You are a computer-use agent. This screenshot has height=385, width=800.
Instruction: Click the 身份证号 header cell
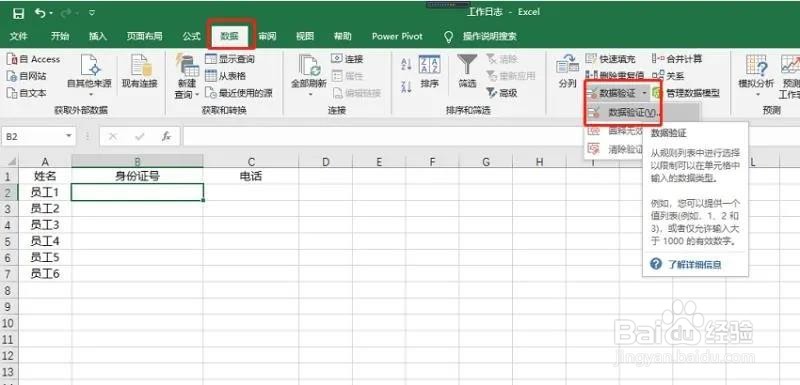[x=137, y=176]
